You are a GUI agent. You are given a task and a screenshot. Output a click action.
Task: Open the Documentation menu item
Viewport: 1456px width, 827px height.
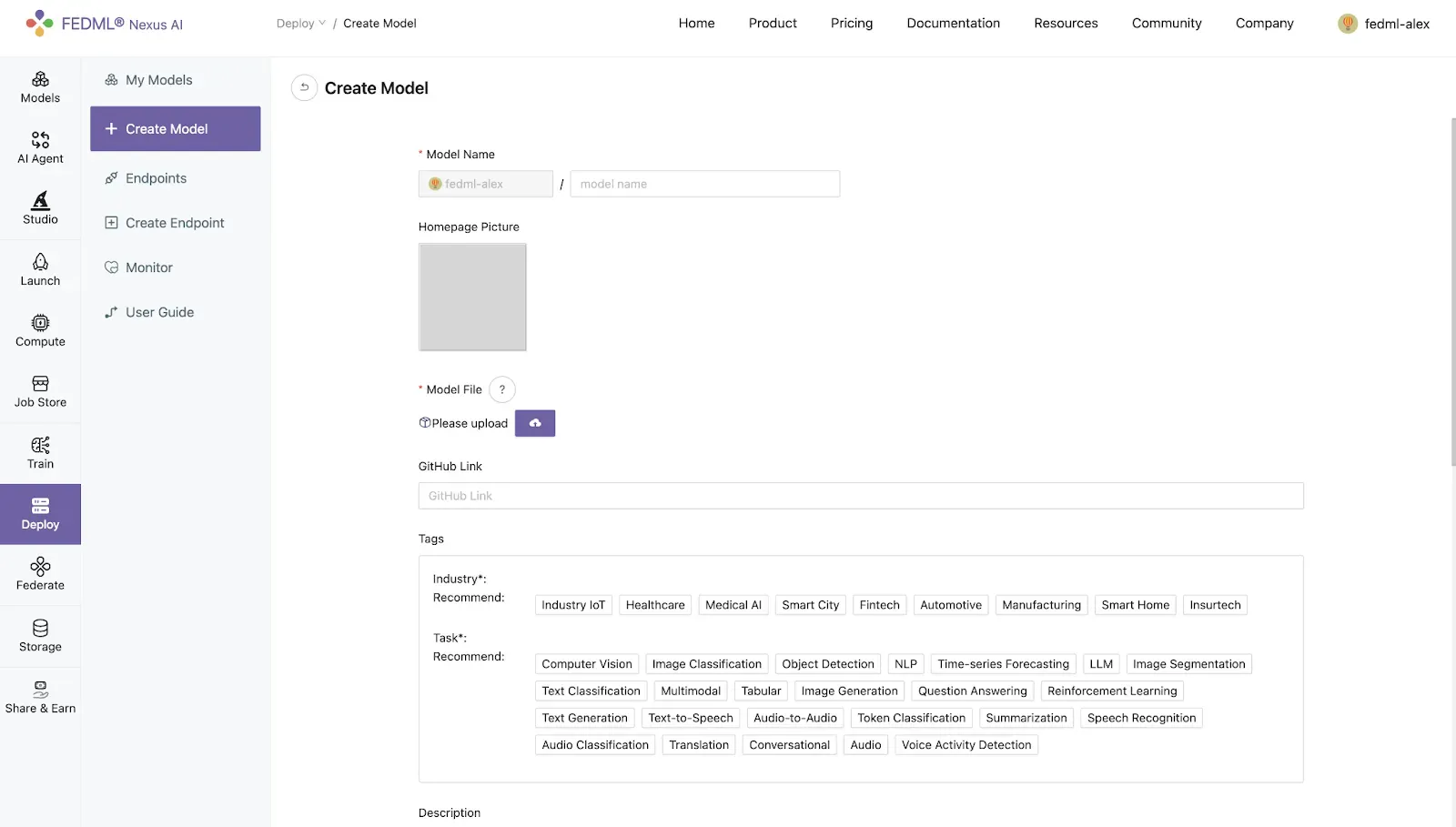pyautogui.click(x=953, y=24)
